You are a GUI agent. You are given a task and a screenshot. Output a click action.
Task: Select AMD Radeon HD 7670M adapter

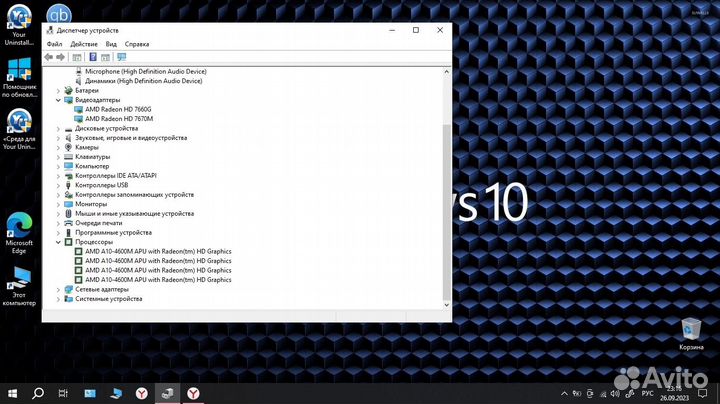pos(119,118)
